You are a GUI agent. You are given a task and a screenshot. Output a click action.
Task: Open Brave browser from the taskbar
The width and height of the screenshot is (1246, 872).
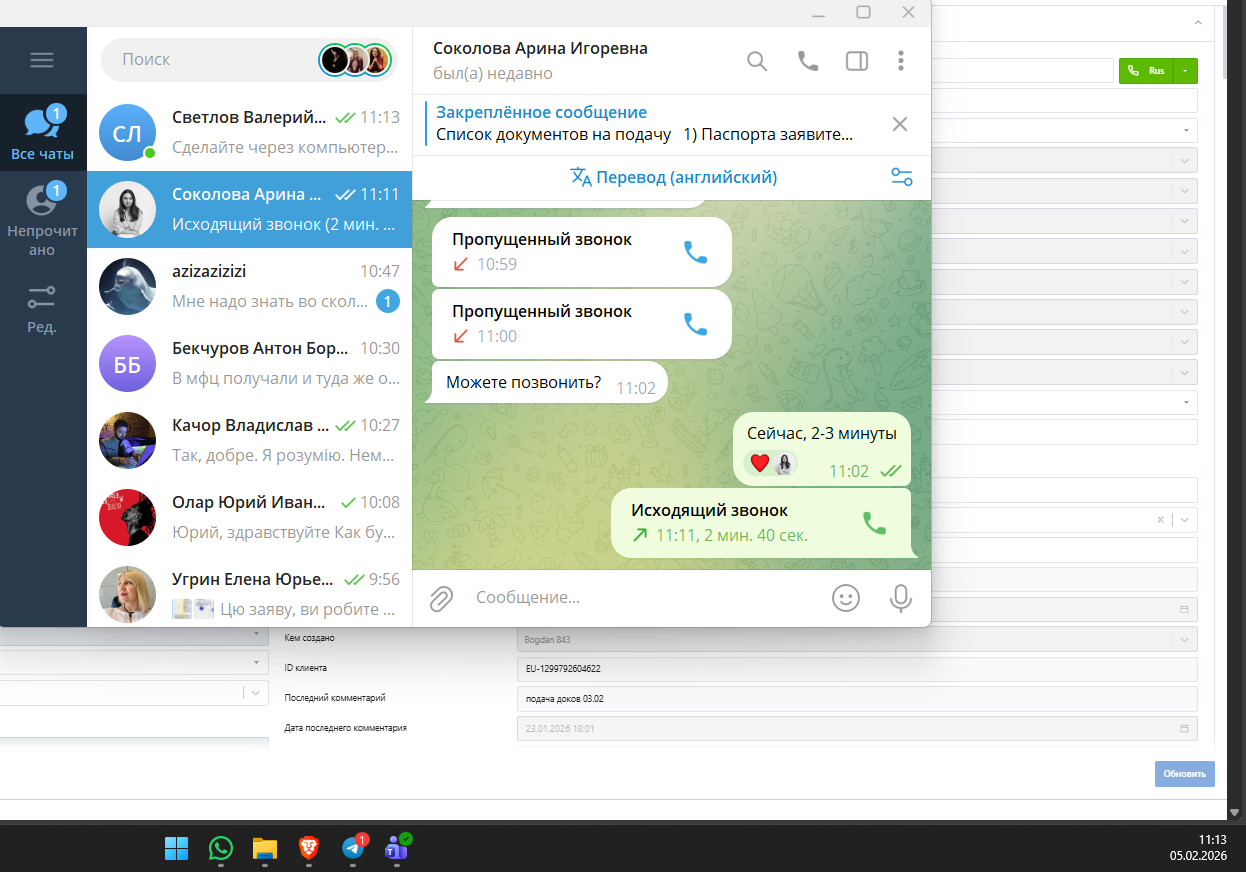tap(309, 848)
